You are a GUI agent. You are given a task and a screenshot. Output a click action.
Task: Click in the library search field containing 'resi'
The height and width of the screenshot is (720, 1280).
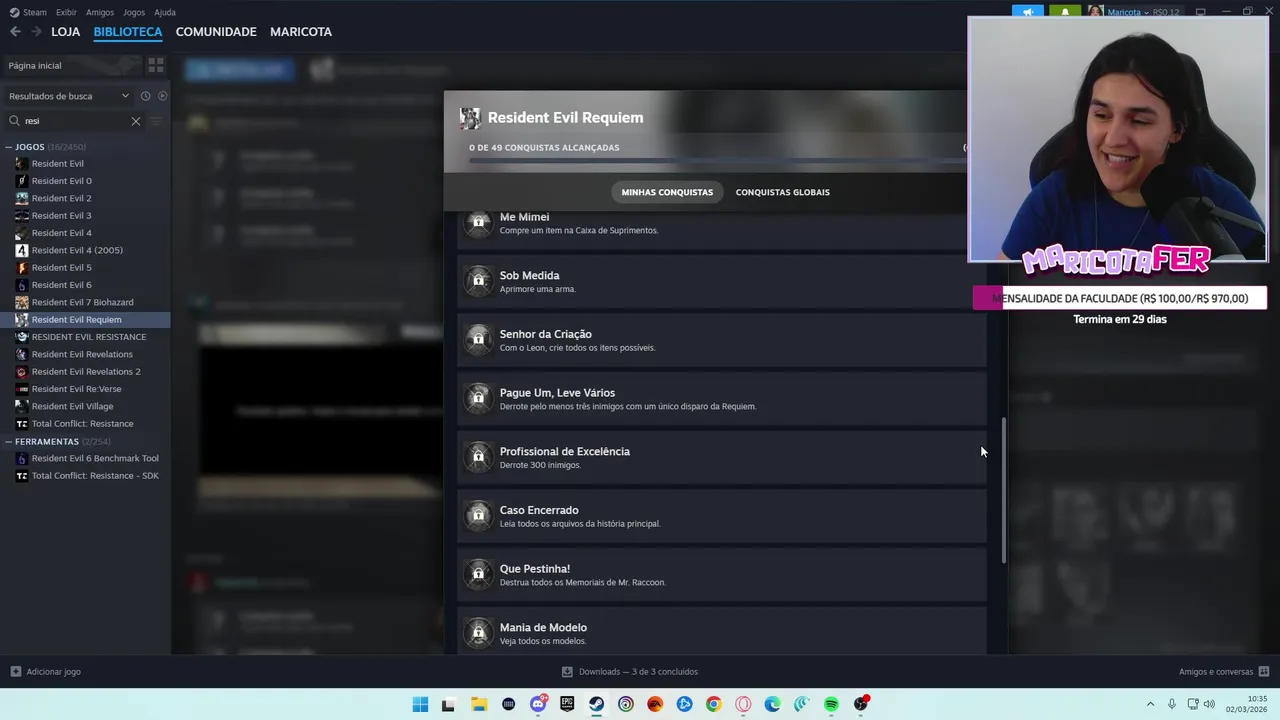tap(75, 121)
